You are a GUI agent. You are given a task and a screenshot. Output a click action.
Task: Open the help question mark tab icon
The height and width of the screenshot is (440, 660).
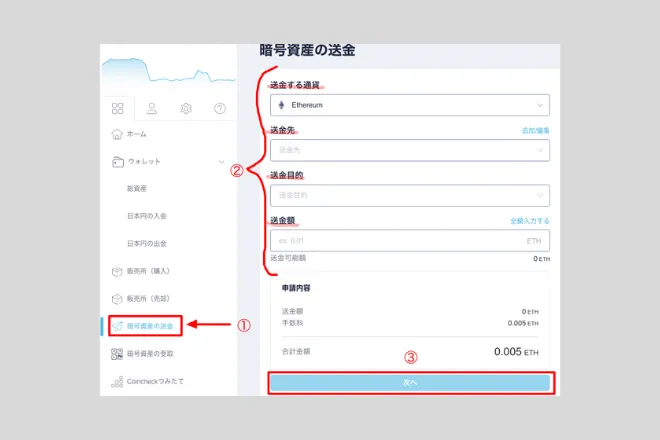(220, 109)
